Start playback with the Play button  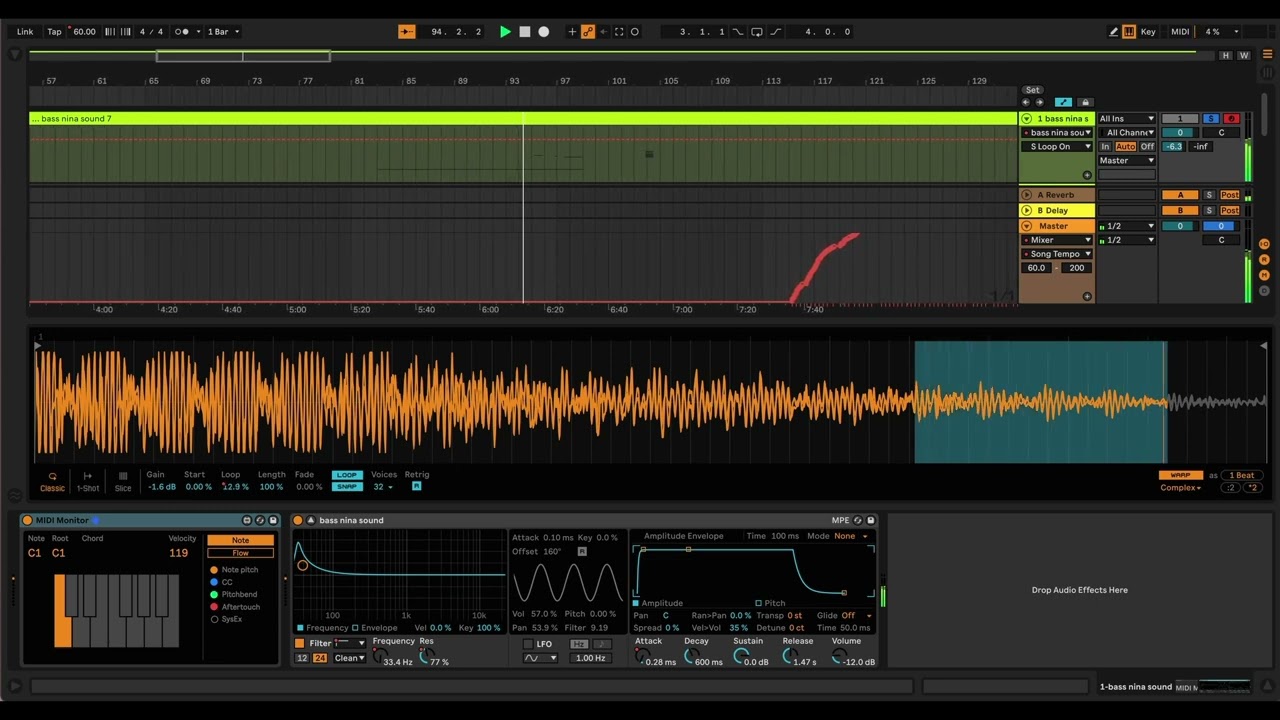click(x=505, y=31)
